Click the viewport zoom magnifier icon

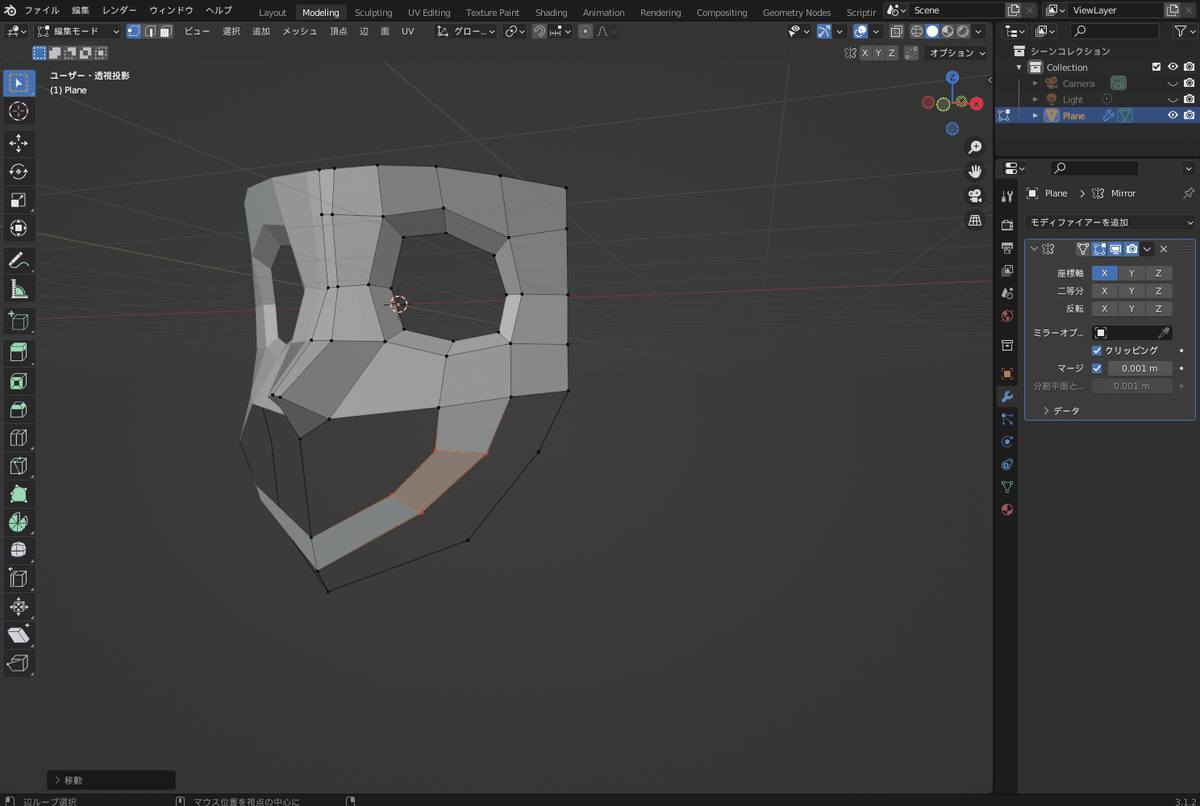pyautogui.click(x=975, y=147)
